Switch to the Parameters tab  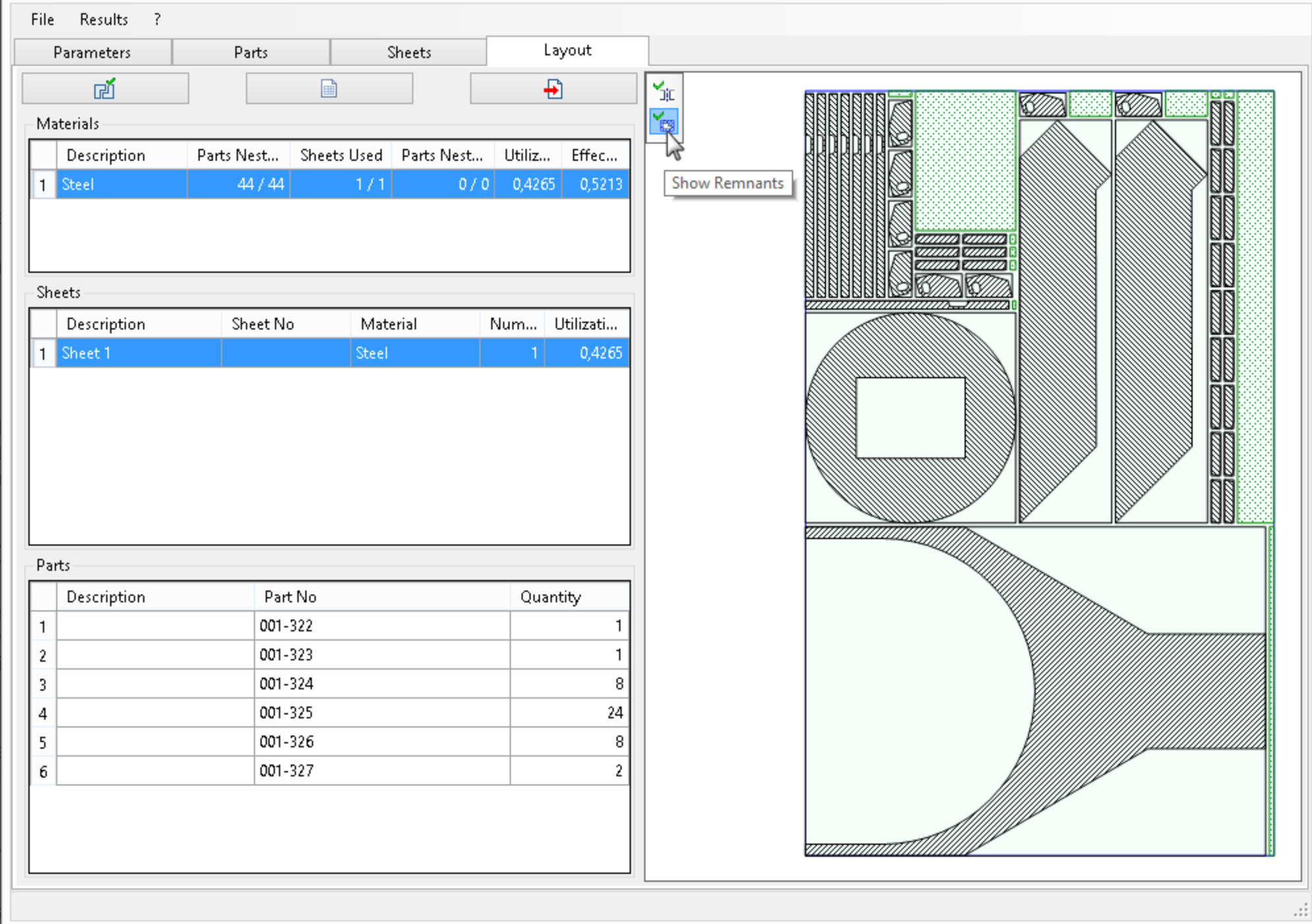tap(92, 52)
